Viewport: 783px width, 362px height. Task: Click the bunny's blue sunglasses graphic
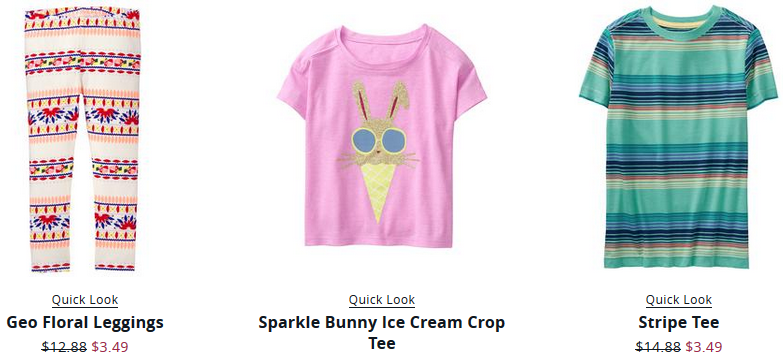pos(379,140)
